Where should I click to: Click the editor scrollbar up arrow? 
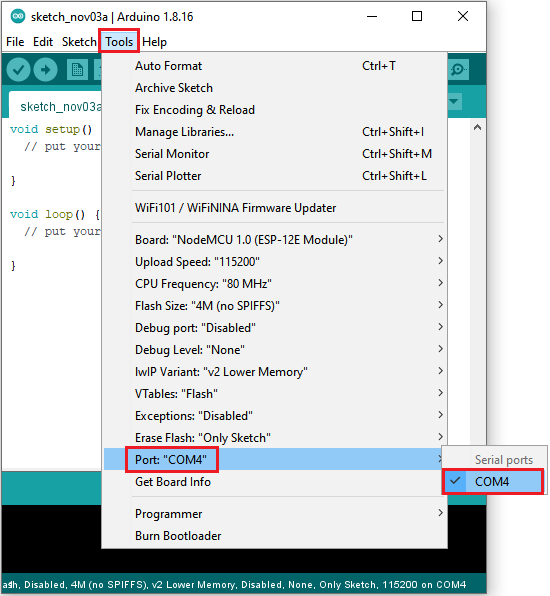pos(478,127)
